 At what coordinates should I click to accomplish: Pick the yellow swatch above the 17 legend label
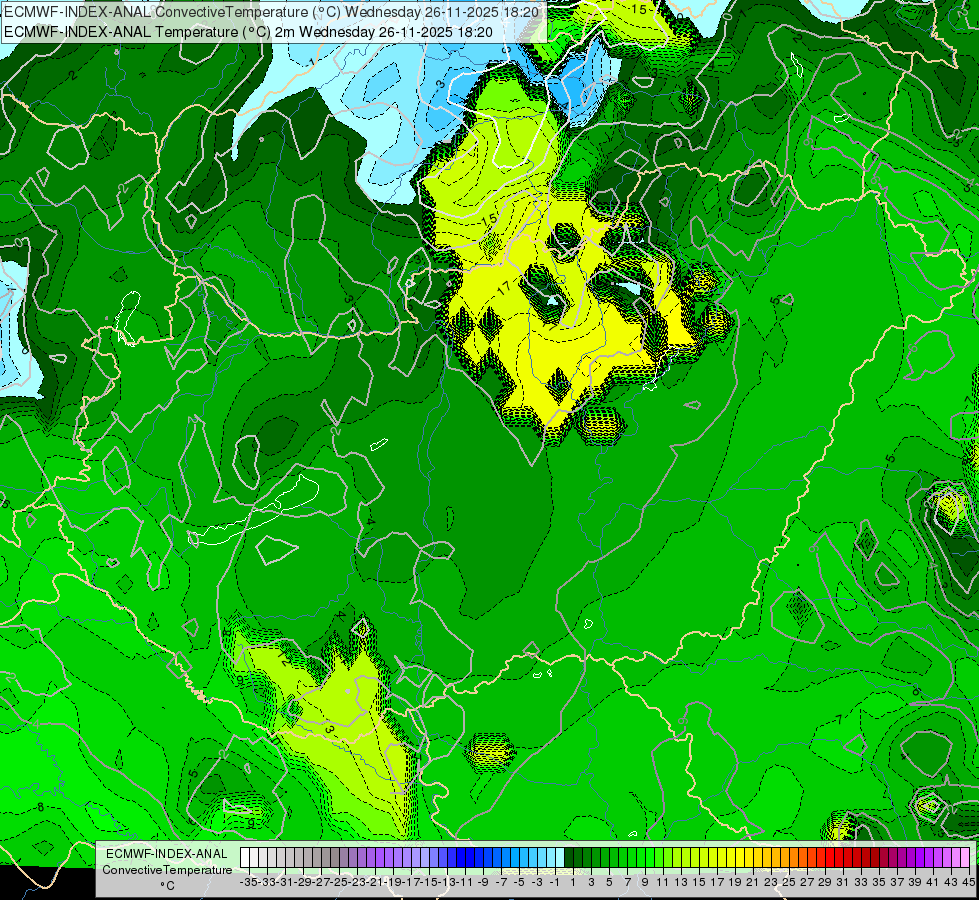pyautogui.click(x=713, y=857)
